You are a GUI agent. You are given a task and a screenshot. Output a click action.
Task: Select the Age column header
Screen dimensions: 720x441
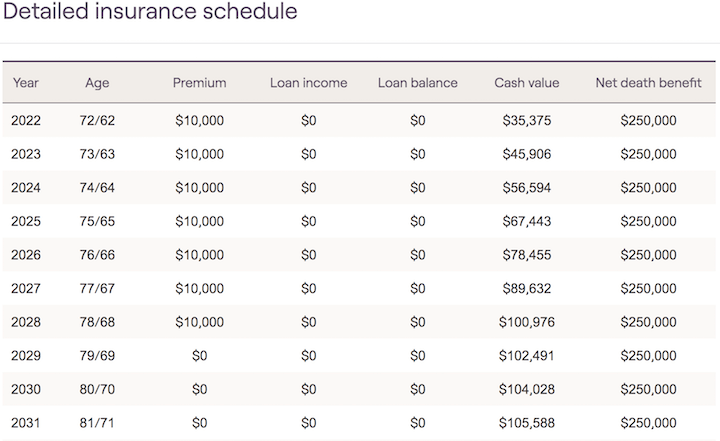[x=97, y=83]
